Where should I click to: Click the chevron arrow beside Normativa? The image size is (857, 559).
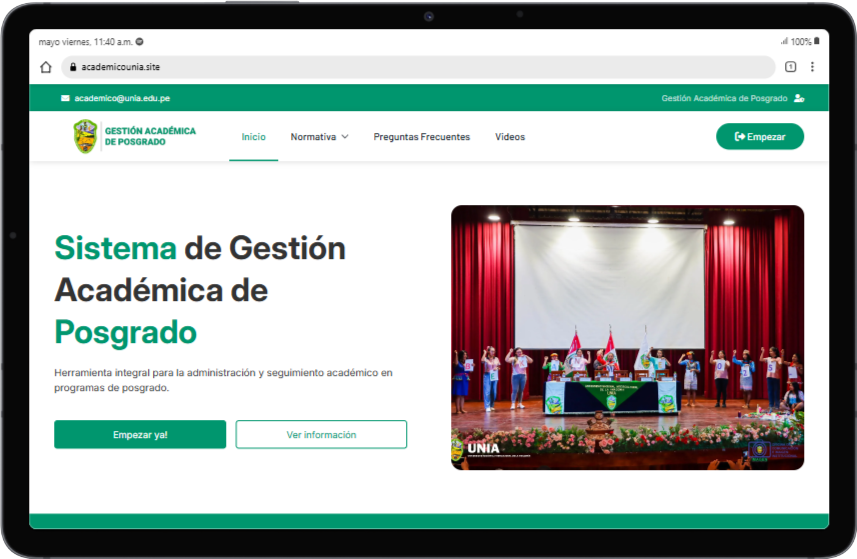345,137
